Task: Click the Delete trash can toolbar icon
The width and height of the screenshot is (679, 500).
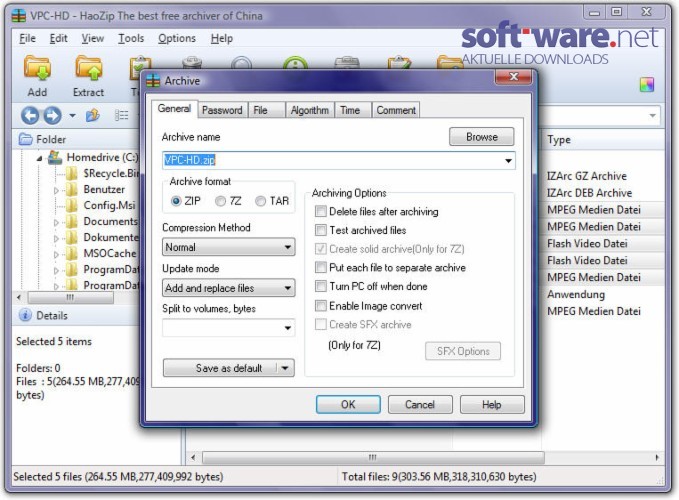Action: pos(192,63)
